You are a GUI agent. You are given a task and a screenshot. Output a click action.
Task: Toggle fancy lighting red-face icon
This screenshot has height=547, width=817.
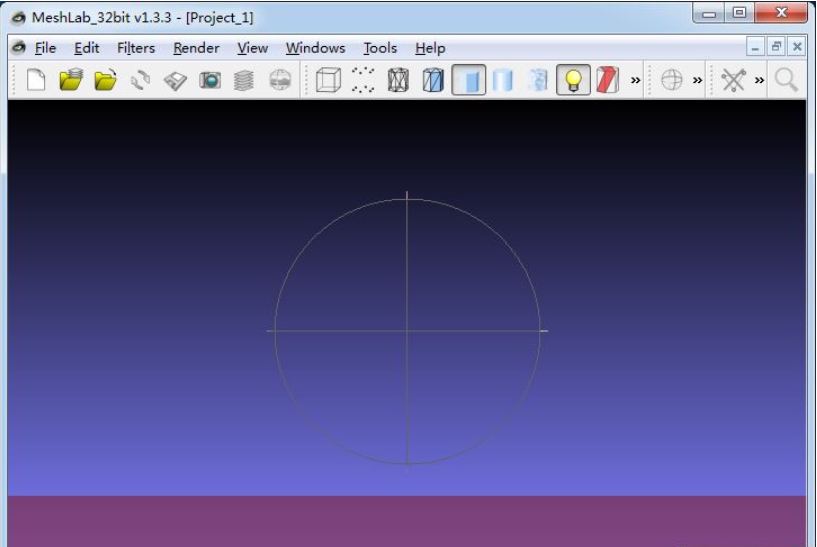tap(608, 80)
